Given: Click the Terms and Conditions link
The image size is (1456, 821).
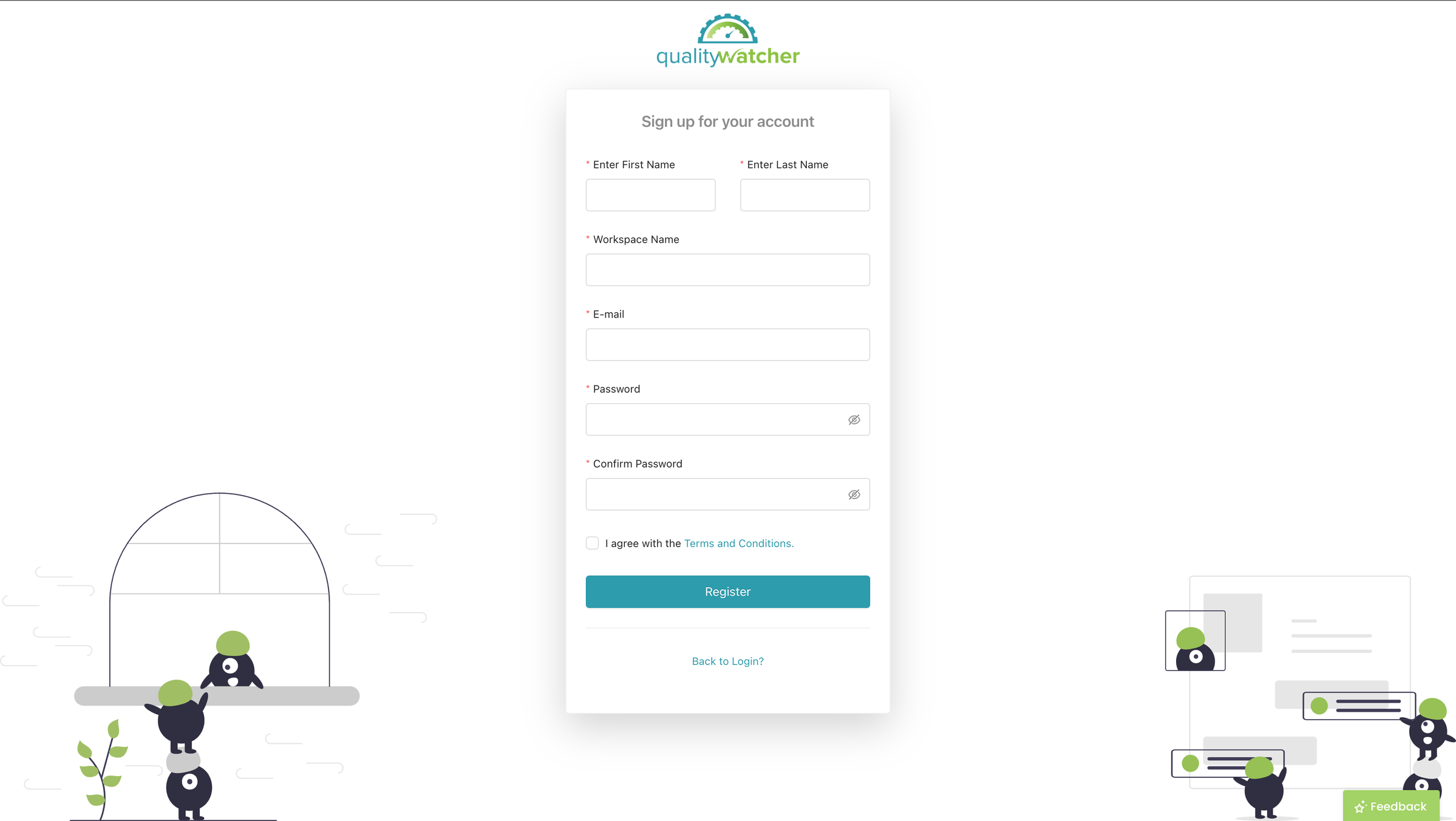Looking at the screenshot, I should (x=739, y=543).
